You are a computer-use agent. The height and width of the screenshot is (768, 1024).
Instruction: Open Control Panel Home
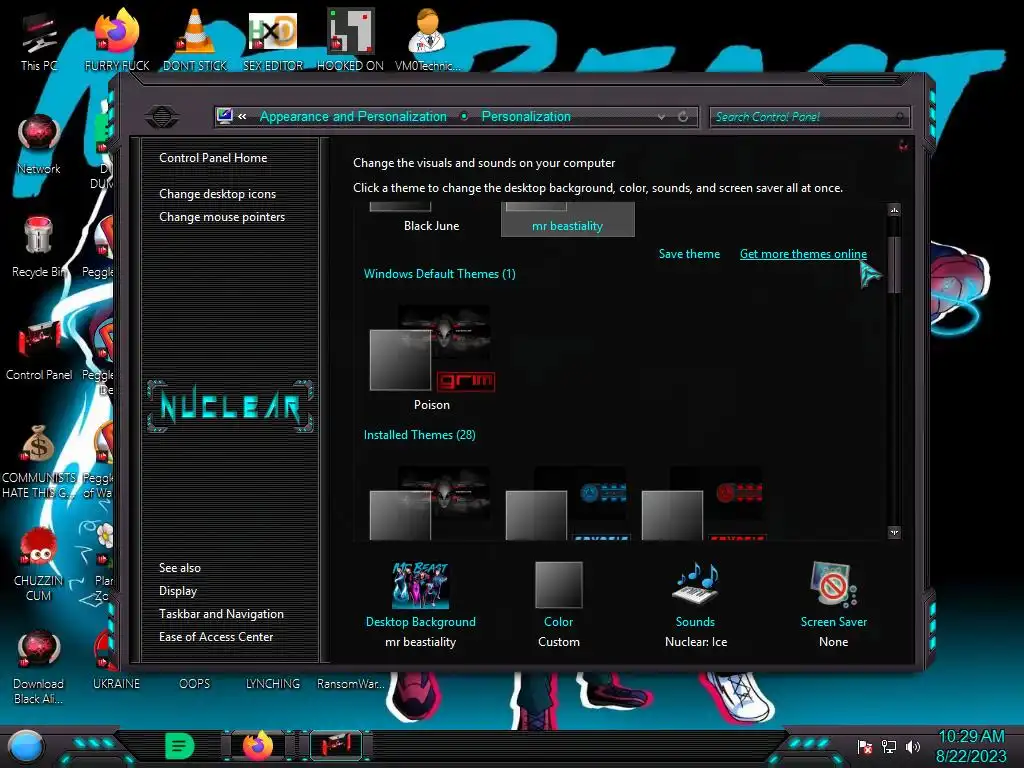coord(213,157)
